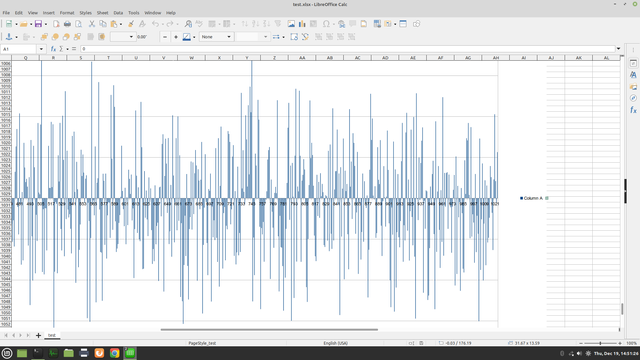Click the Insert Chart icon
The width and height of the screenshot is (640, 360).
pos(302,24)
